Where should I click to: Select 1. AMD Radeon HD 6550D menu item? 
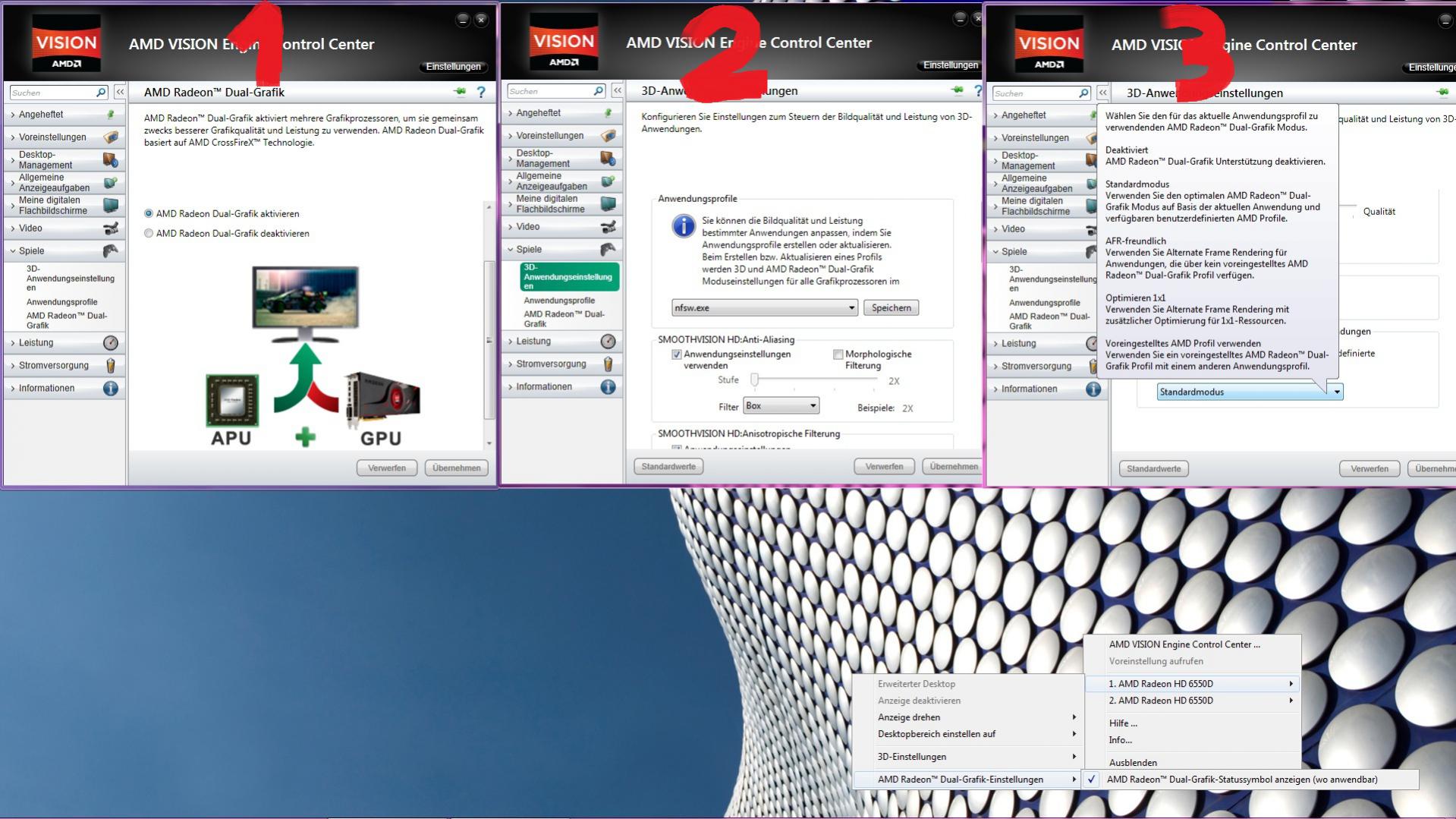[x=1192, y=684]
